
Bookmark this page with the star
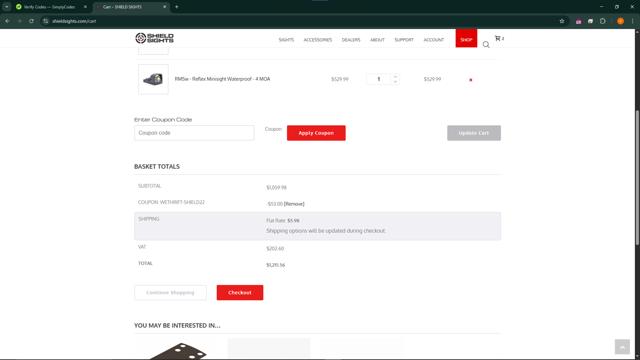click(x=562, y=21)
